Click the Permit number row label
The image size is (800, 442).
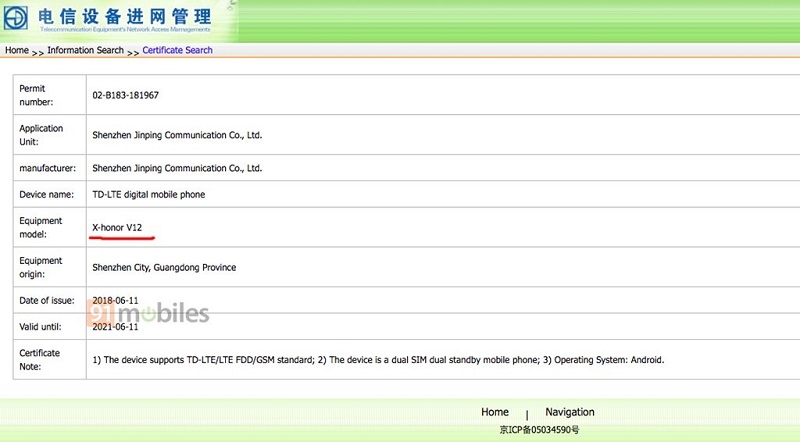click(x=36, y=95)
